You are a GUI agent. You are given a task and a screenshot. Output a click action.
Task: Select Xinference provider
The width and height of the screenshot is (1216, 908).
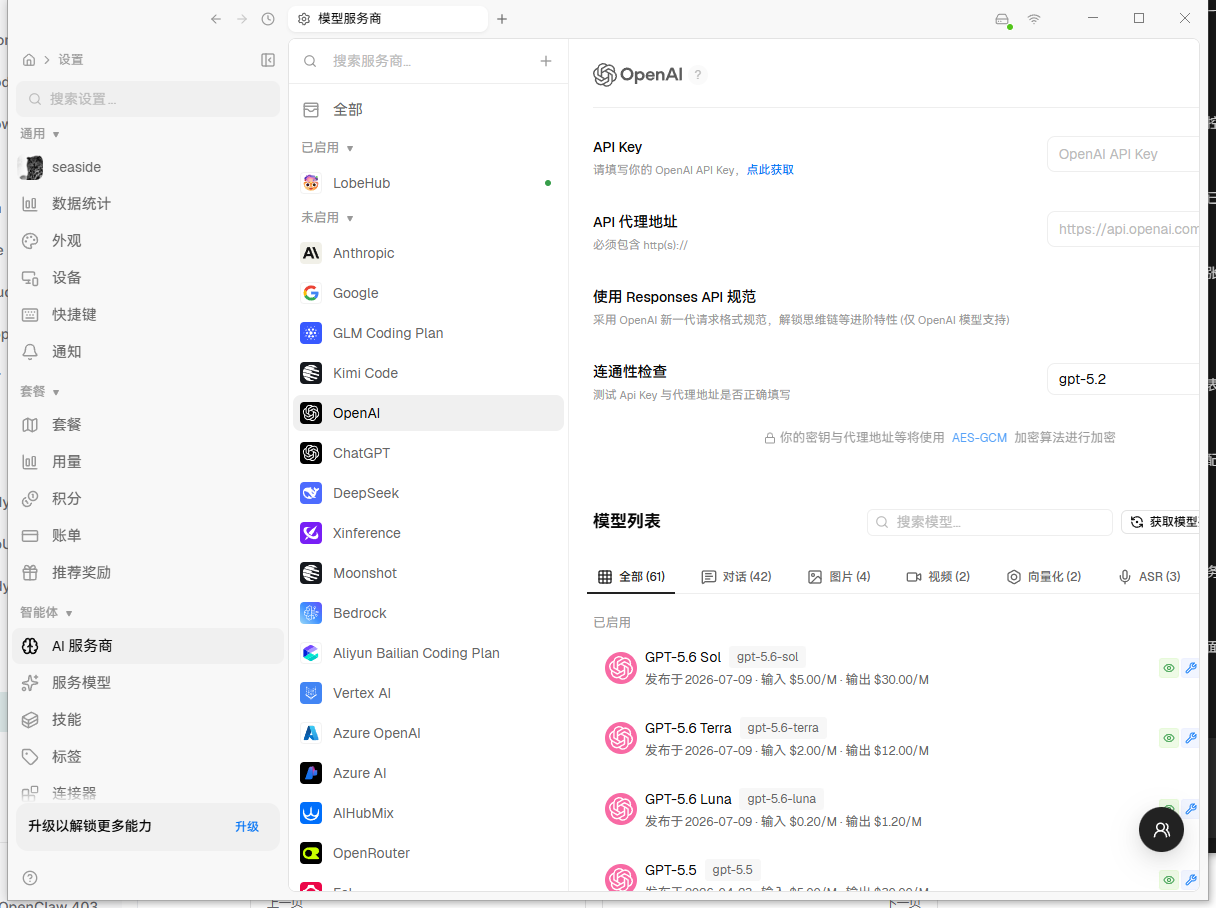(x=428, y=533)
